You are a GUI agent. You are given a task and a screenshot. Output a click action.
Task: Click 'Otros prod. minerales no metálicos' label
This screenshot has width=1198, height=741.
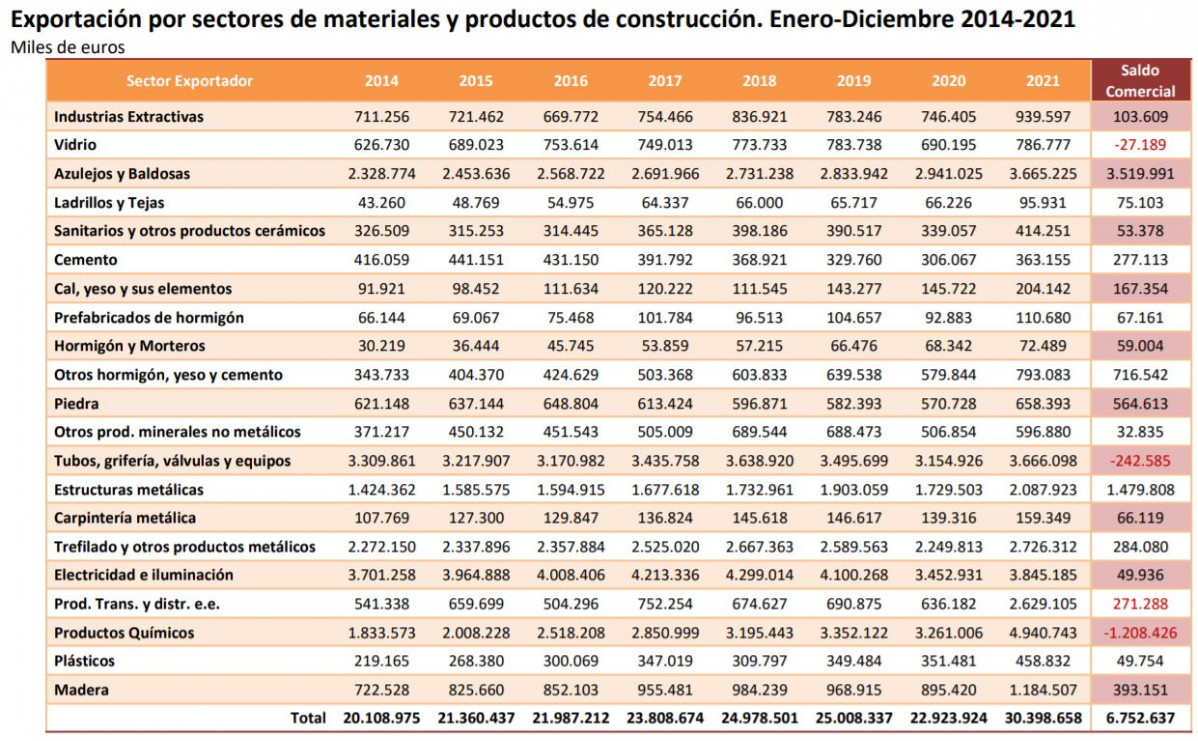(x=177, y=432)
